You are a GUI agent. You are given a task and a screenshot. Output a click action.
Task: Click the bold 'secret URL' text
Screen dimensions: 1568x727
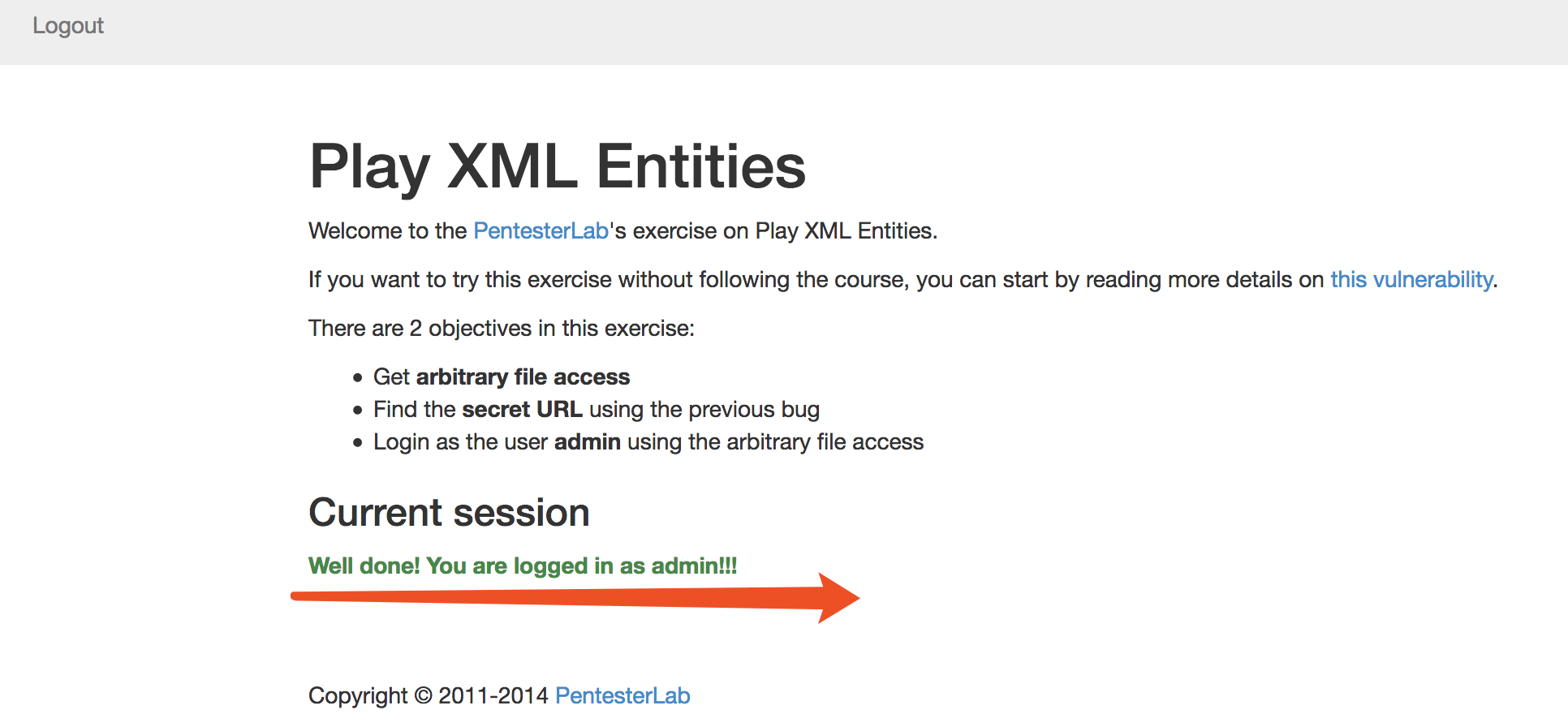pyautogui.click(x=523, y=410)
